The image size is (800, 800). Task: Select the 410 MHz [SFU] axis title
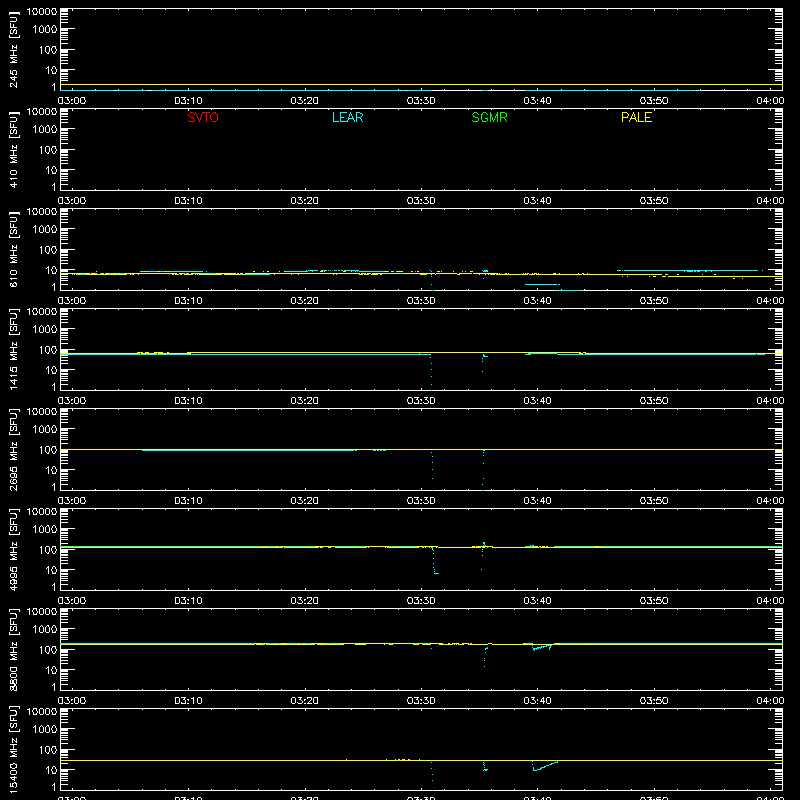[x=14, y=149]
